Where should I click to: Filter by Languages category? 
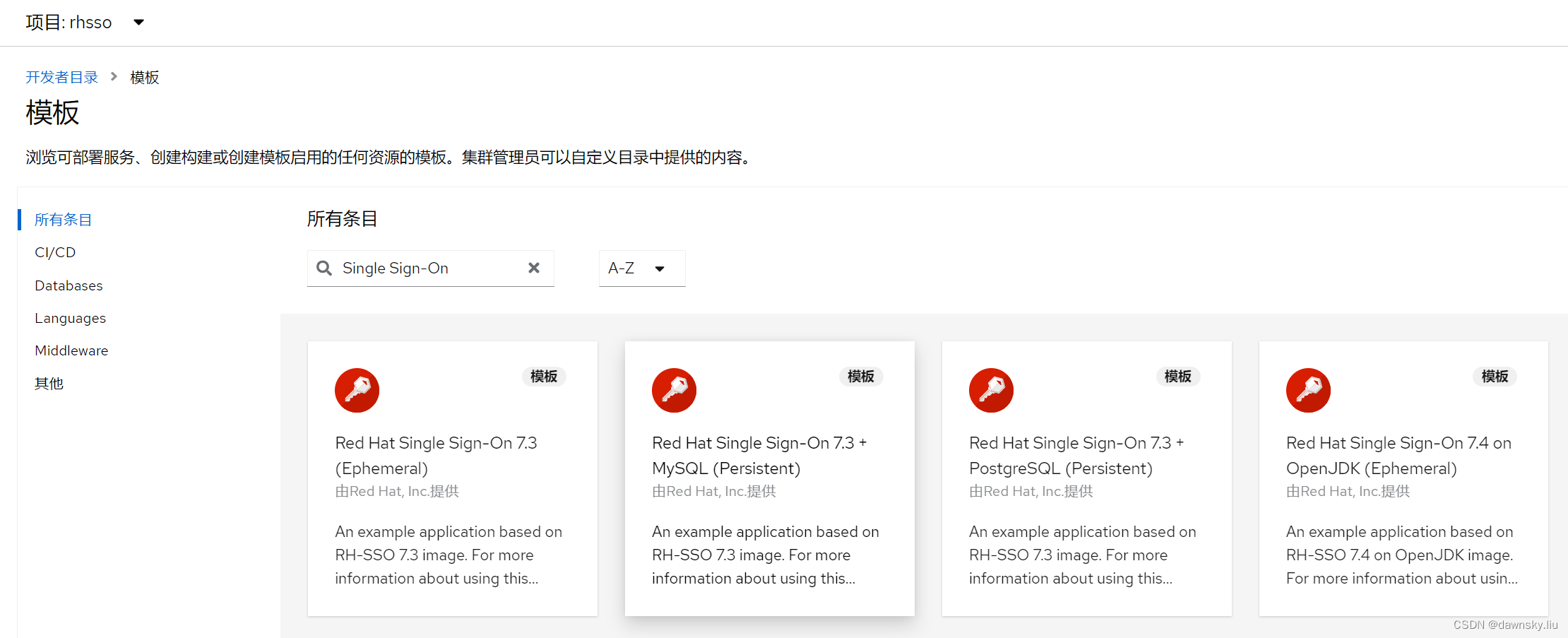click(70, 318)
